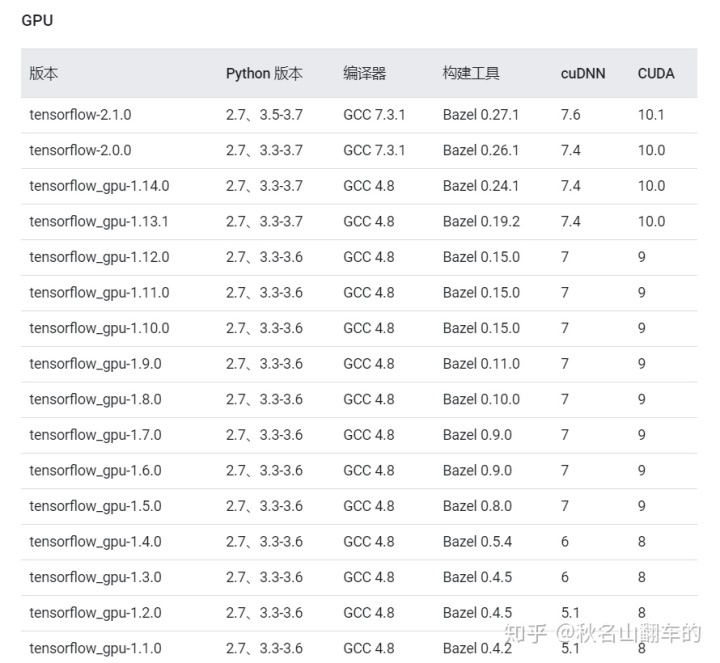Click cuDNN value 7.6

[570, 114]
